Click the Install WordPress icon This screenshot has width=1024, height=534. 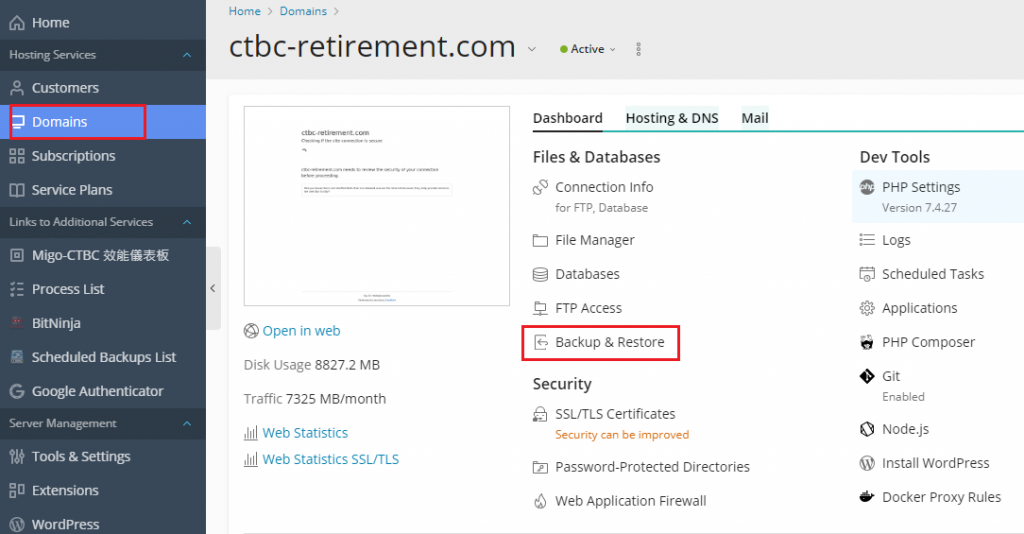pyautogui.click(x=866, y=463)
